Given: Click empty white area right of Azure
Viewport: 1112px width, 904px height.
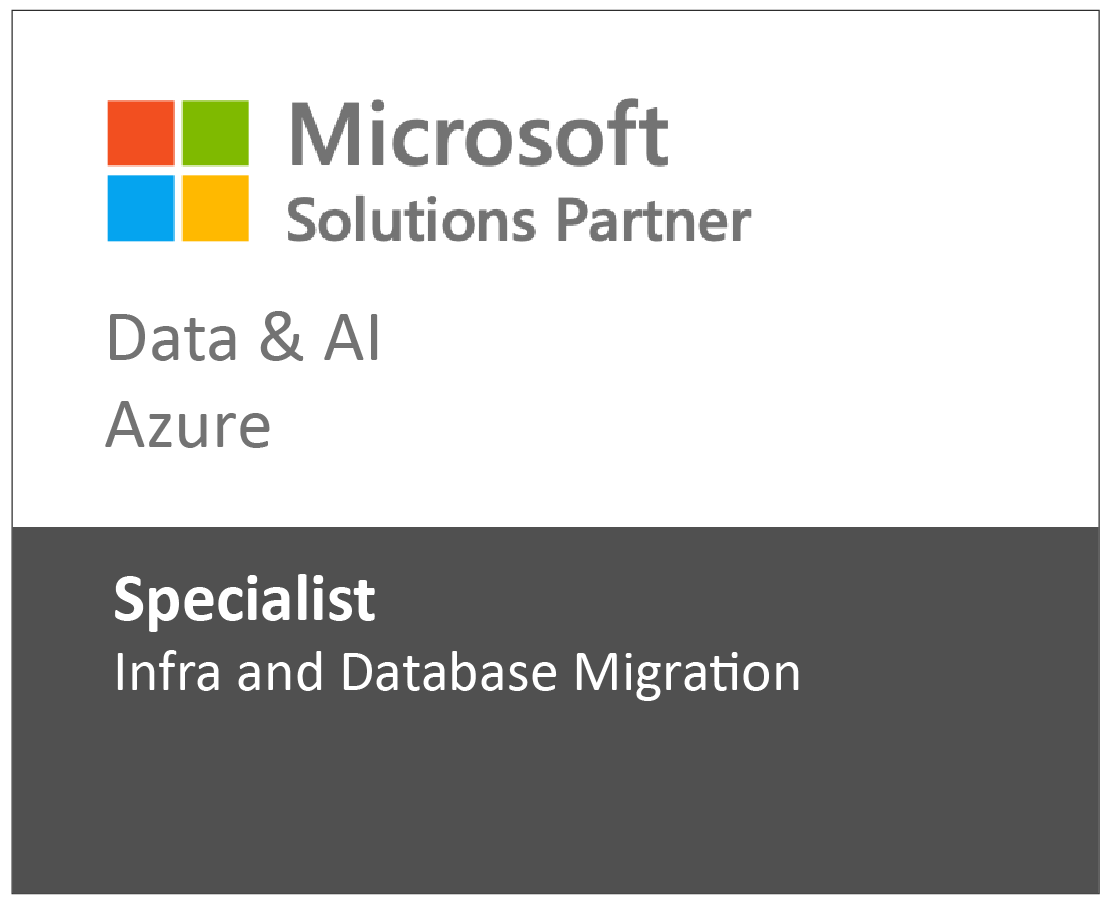Looking at the screenshot, I should (x=681, y=425).
